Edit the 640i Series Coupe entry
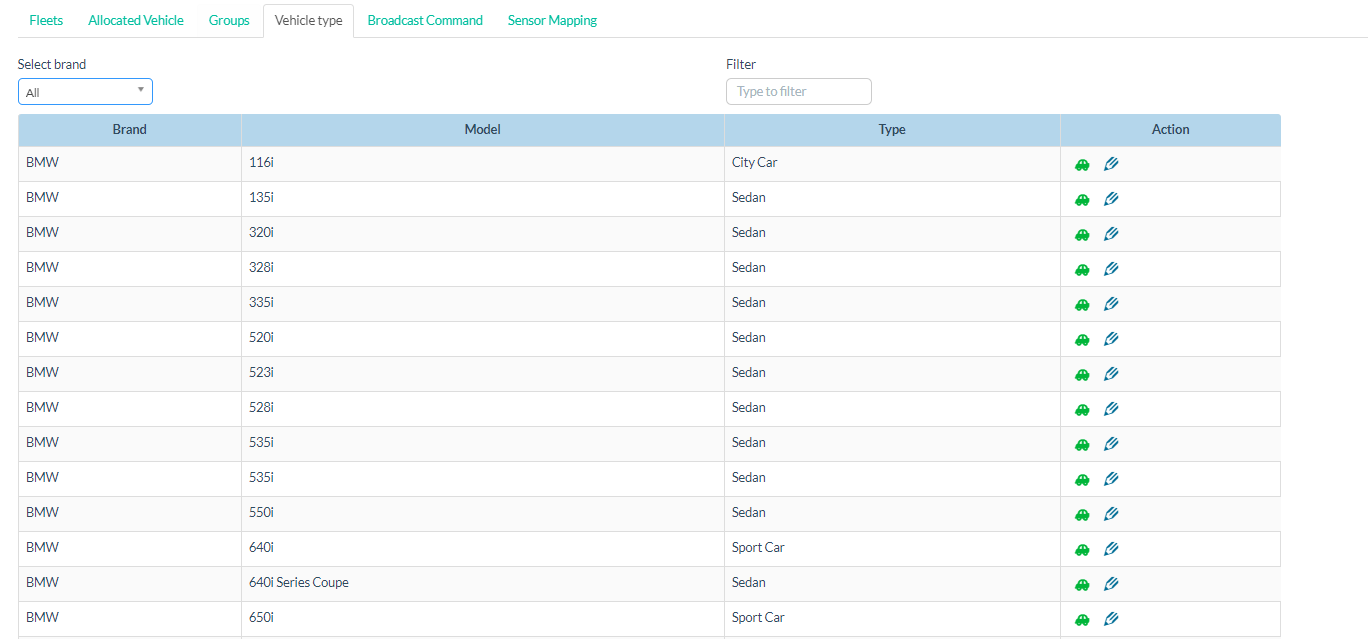 [x=1110, y=584]
